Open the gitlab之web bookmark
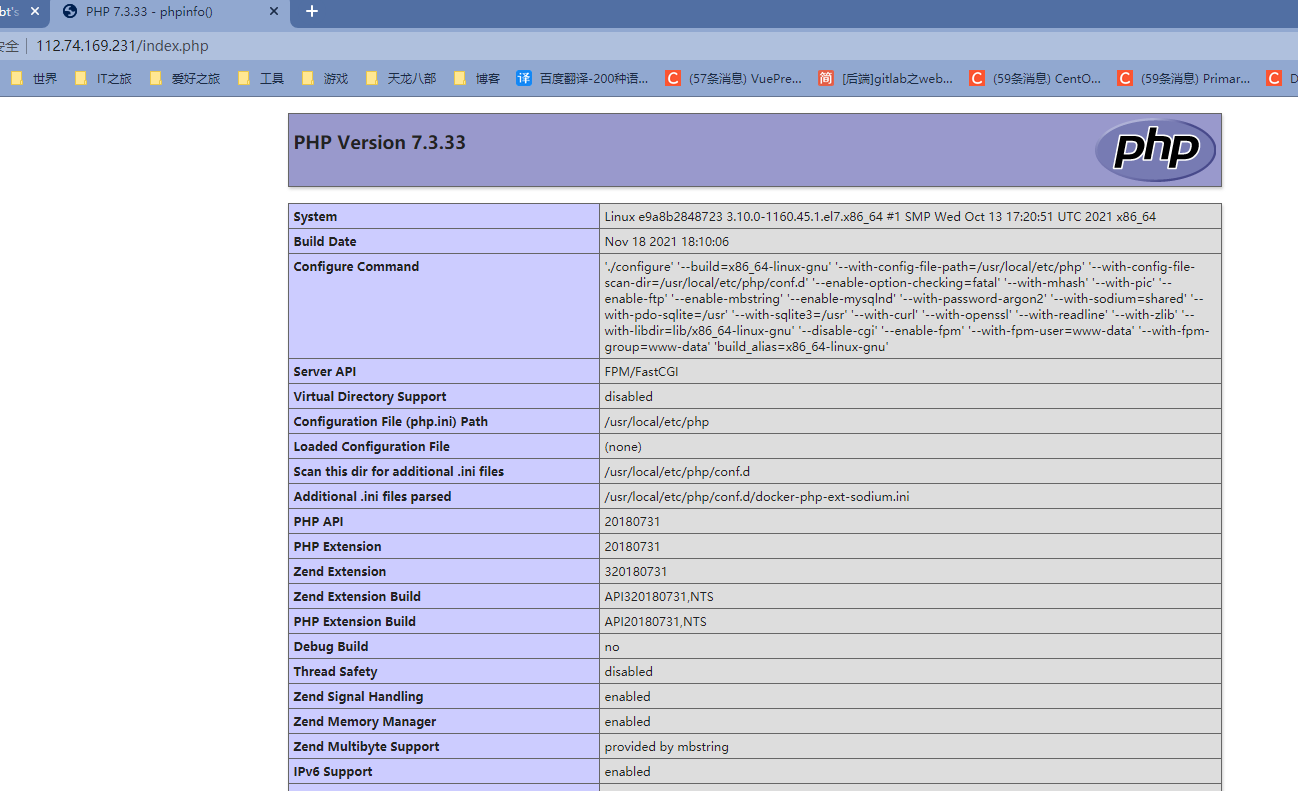Screen dimensions: 1298x791 pyautogui.click(x=886, y=78)
